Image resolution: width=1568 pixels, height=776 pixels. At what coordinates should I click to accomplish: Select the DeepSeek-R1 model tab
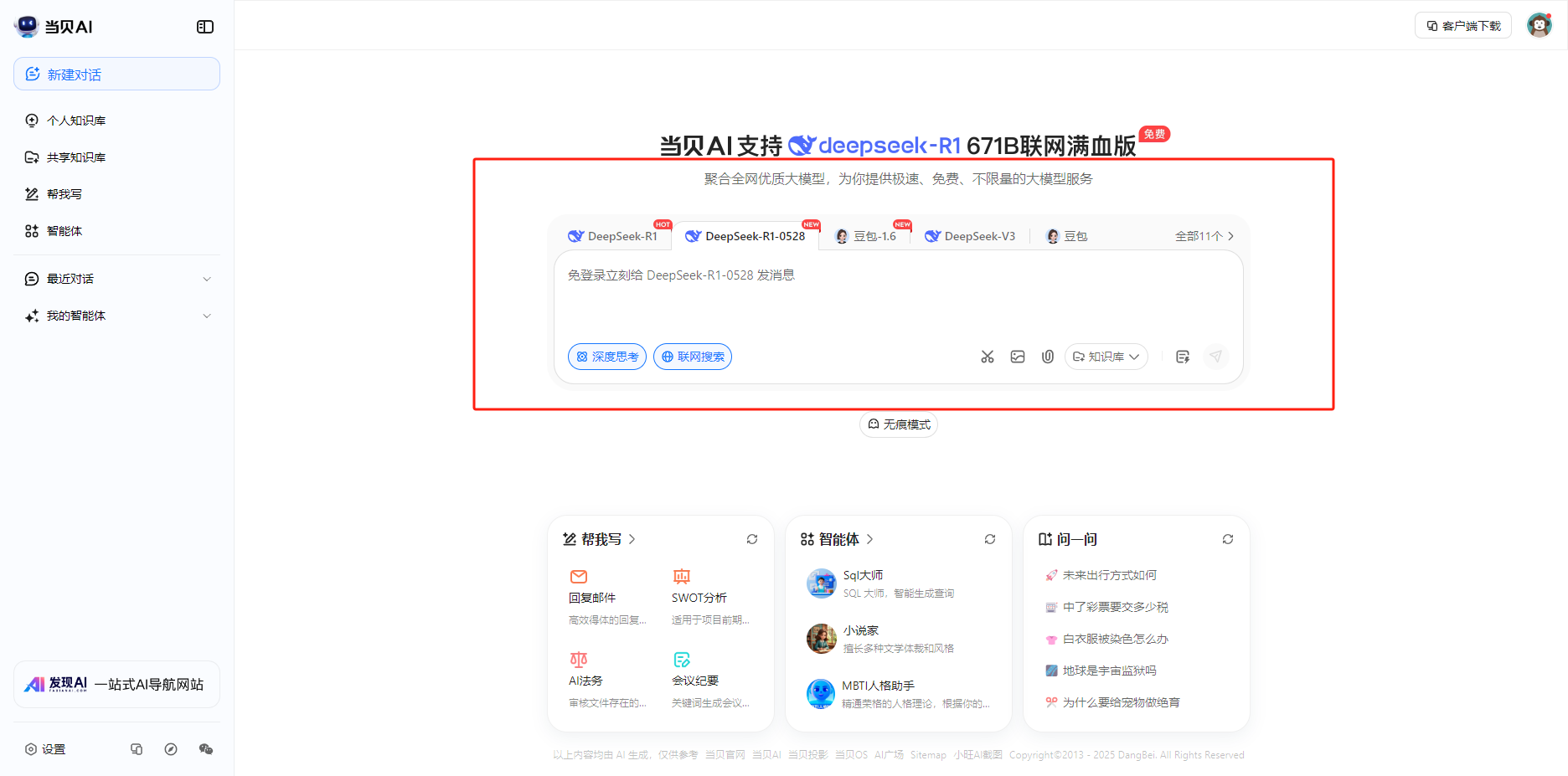[612, 236]
